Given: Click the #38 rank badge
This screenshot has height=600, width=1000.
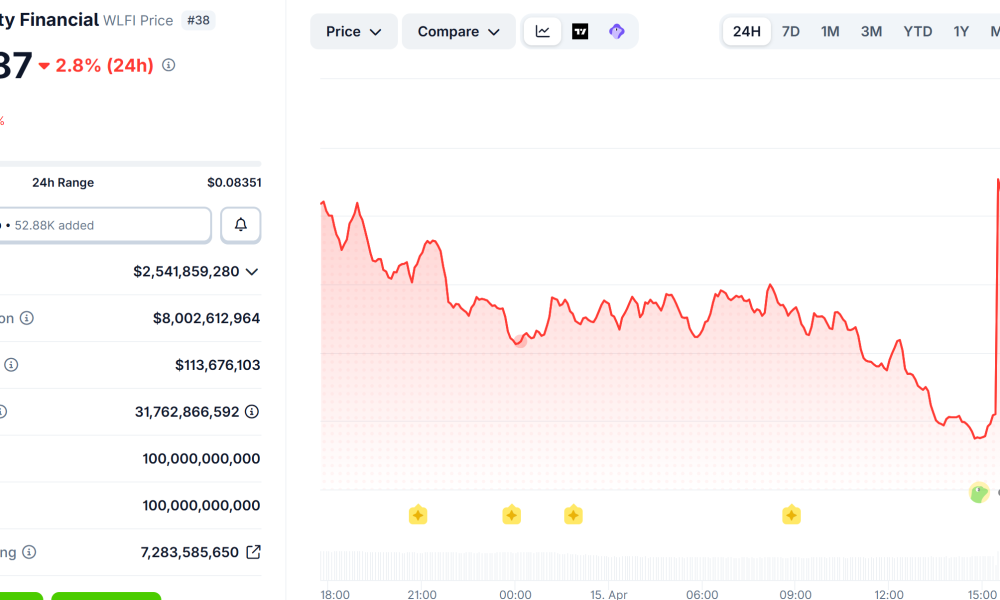Looking at the screenshot, I should pyautogui.click(x=199, y=20).
